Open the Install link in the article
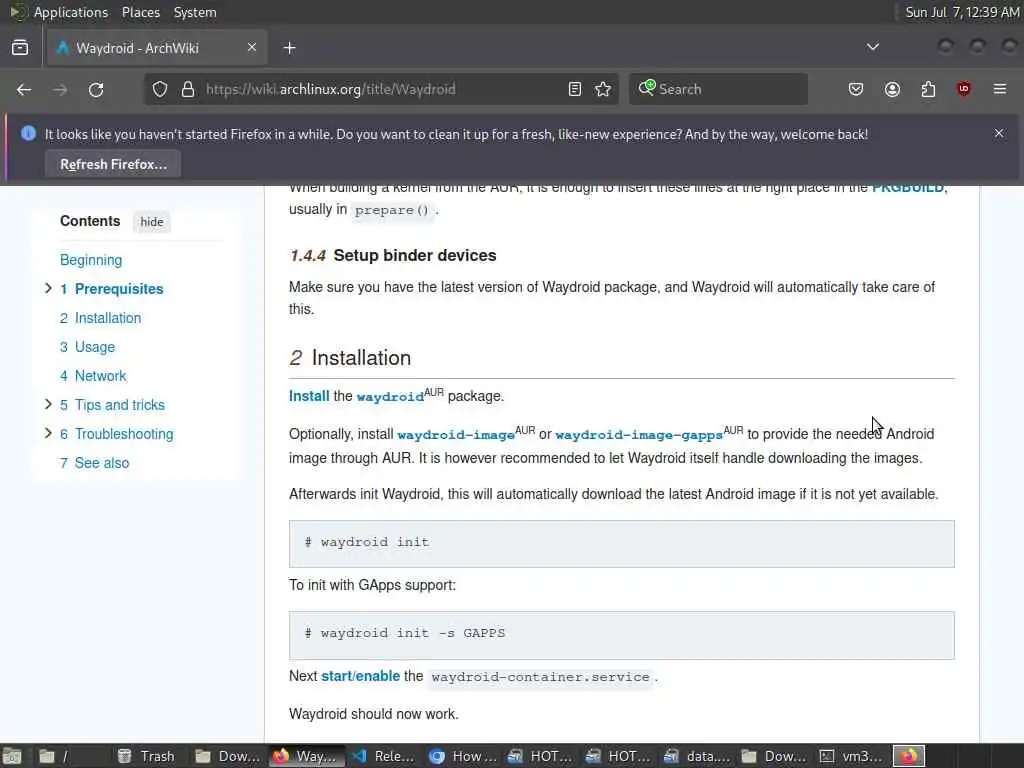Viewport: 1024px width, 768px height. tap(309, 396)
